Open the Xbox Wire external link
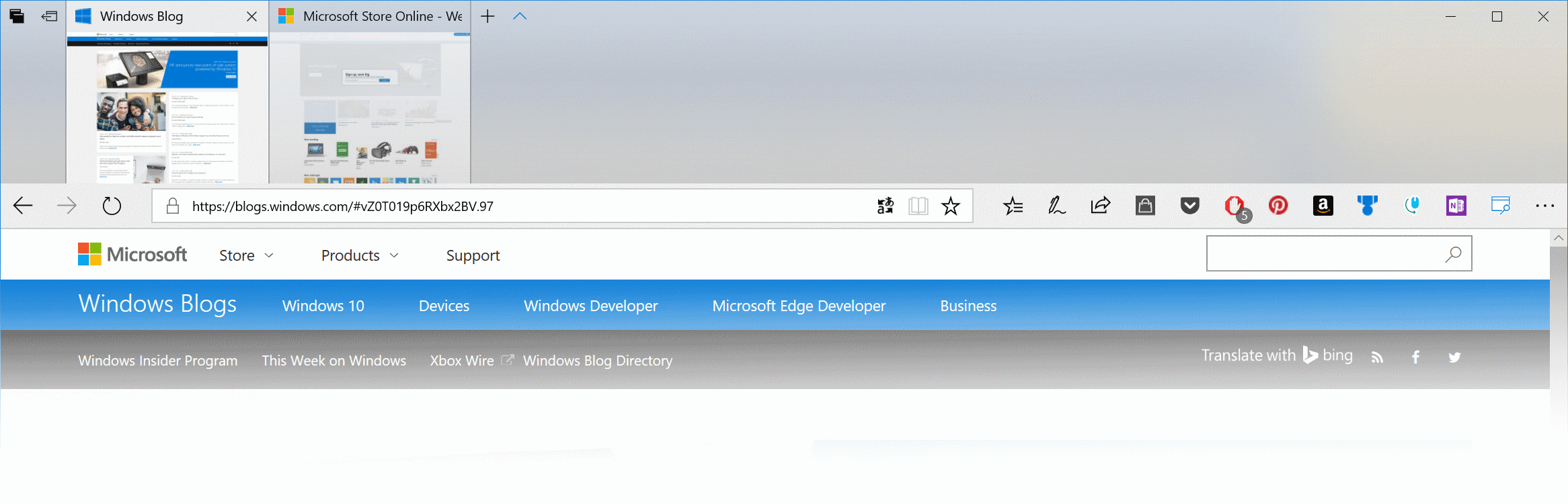The height and width of the screenshot is (504, 1568). (471, 360)
